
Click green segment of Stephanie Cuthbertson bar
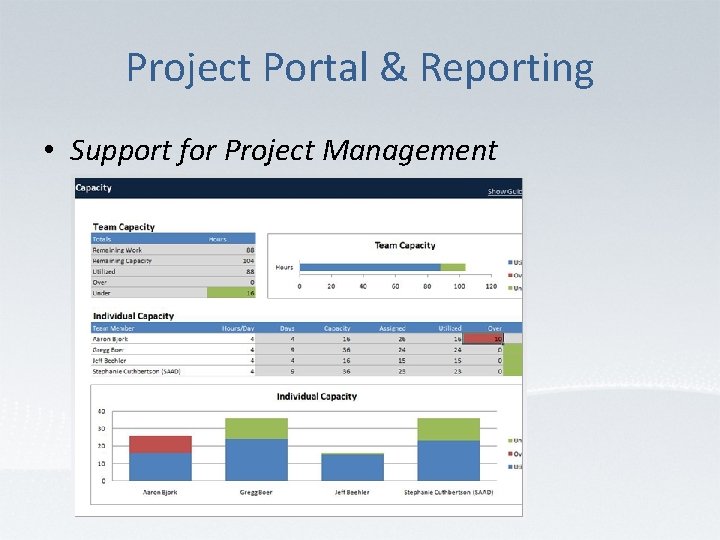point(449,429)
